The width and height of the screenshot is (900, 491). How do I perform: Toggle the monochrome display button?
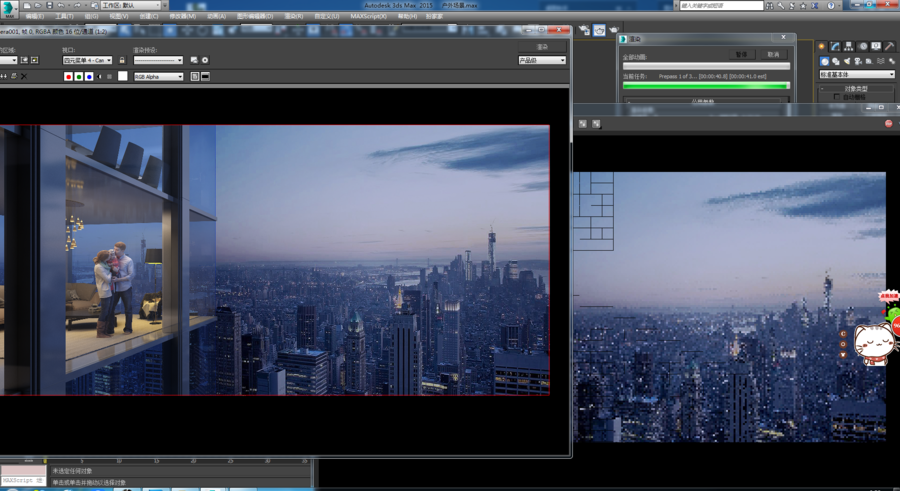tap(110, 76)
